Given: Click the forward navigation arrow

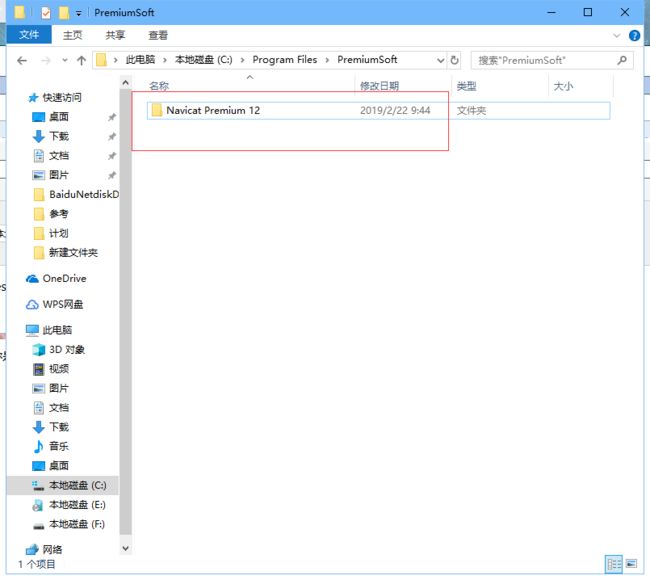Looking at the screenshot, I should [x=46, y=61].
